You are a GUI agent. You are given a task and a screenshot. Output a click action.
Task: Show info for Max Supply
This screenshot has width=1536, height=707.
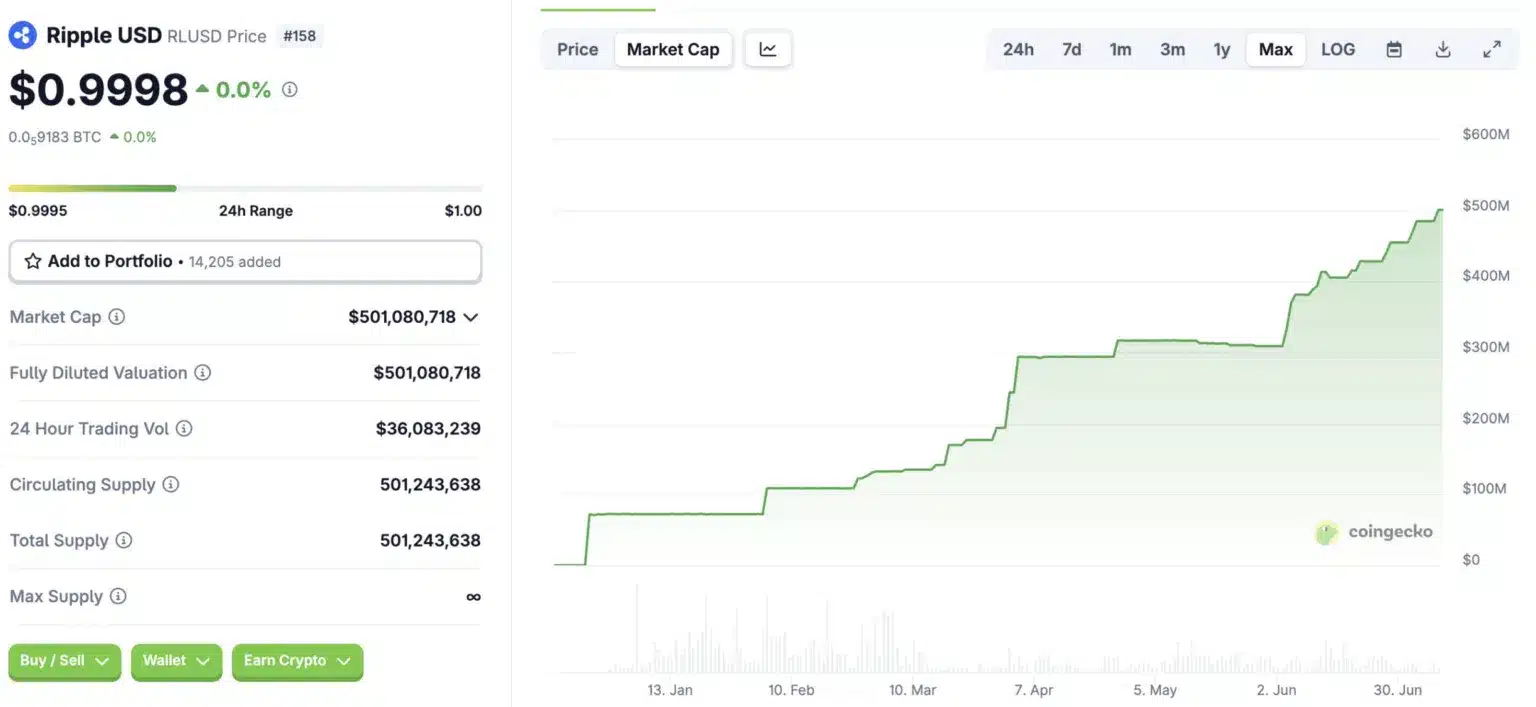pyautogui.click(x=118, y=597)
